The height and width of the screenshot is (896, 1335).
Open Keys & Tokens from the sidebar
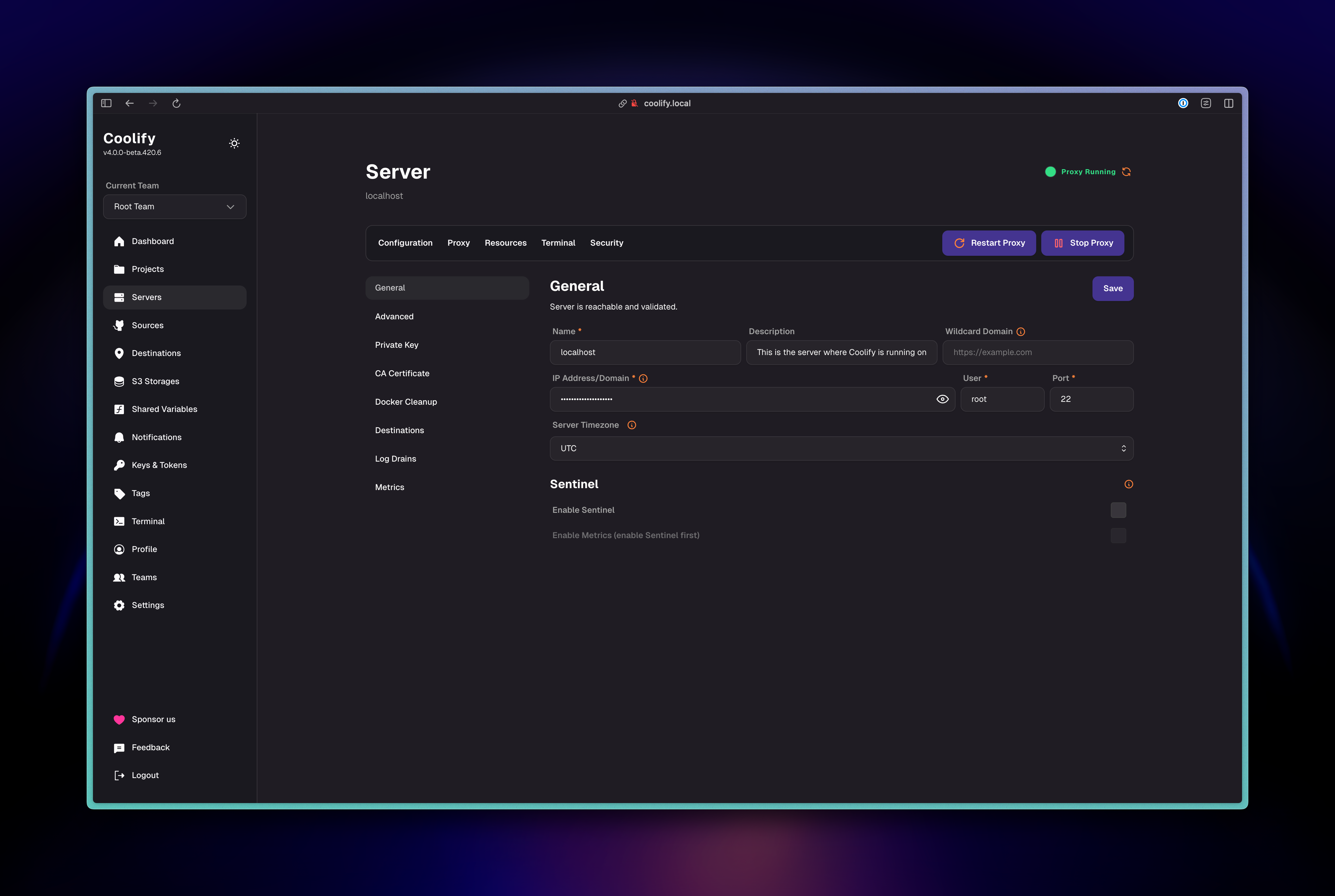tap(159, 465)
